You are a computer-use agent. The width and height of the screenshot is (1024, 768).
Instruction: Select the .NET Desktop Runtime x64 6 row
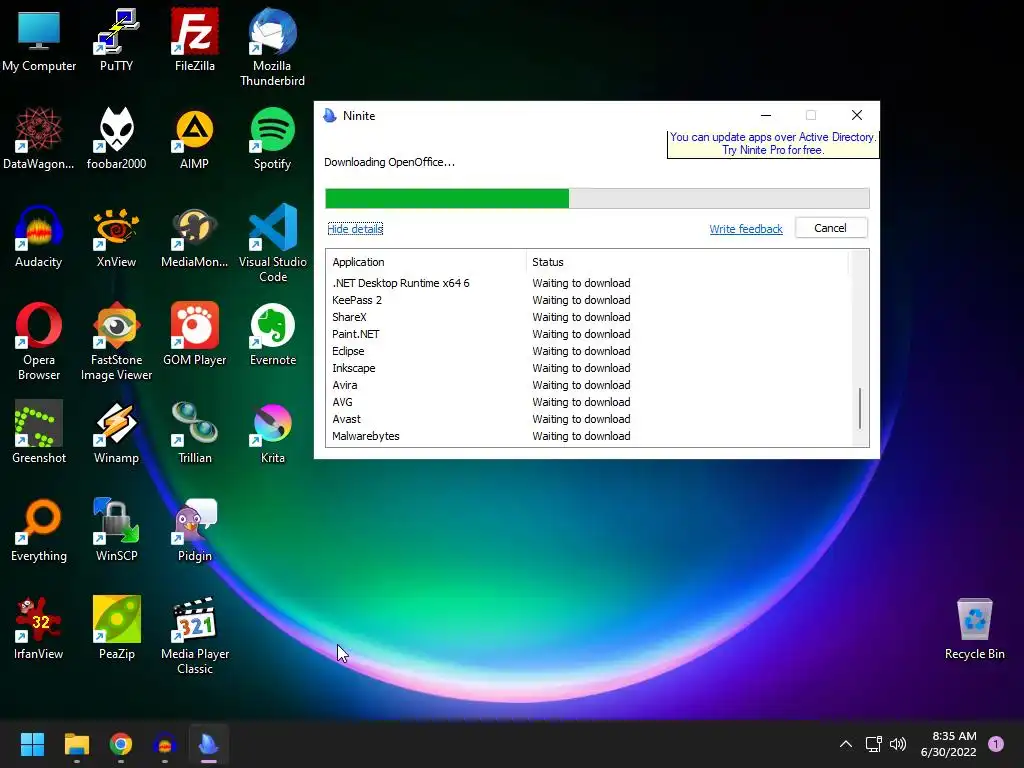tap(589, 283)
